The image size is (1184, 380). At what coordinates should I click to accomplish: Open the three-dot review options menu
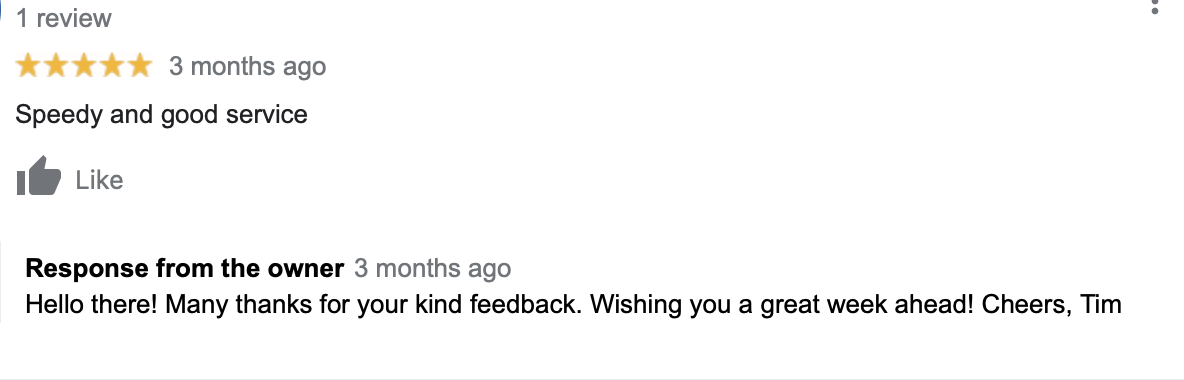(1154, 7)
